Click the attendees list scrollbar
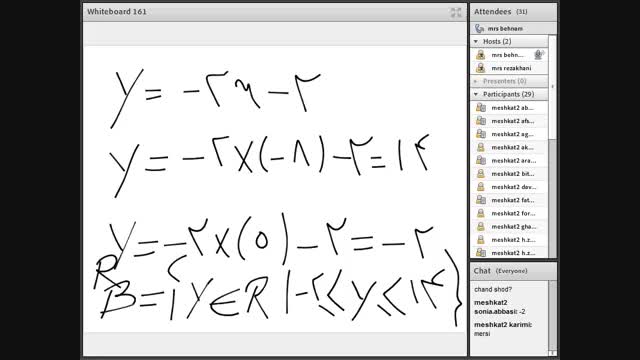 (x=552, y=147)
